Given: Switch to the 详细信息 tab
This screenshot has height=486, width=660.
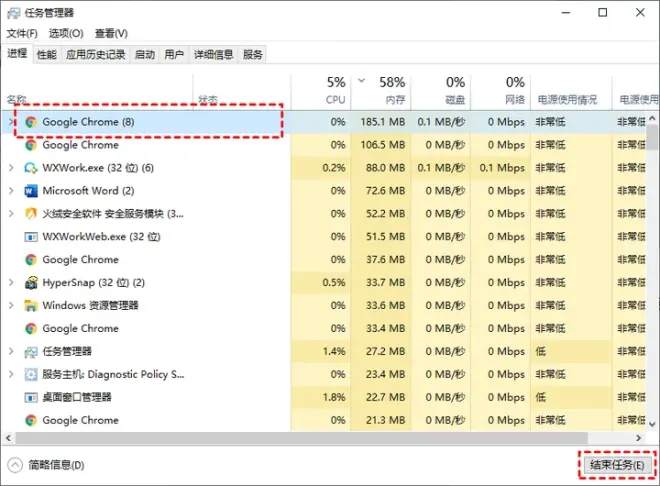Looking at the screenshot, I should (x=213, y=54).
